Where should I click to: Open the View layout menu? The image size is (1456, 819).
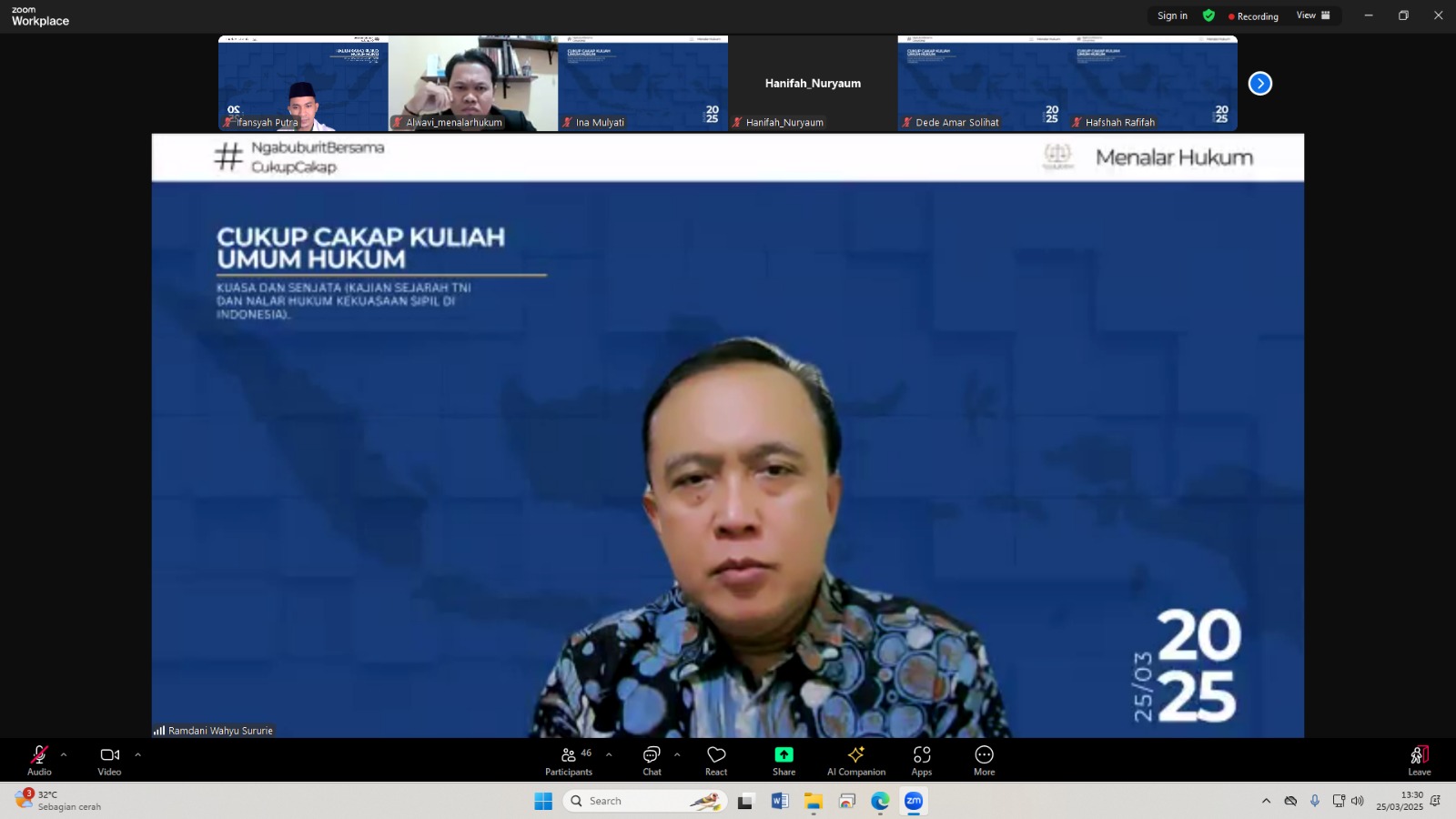[1312, 15]
